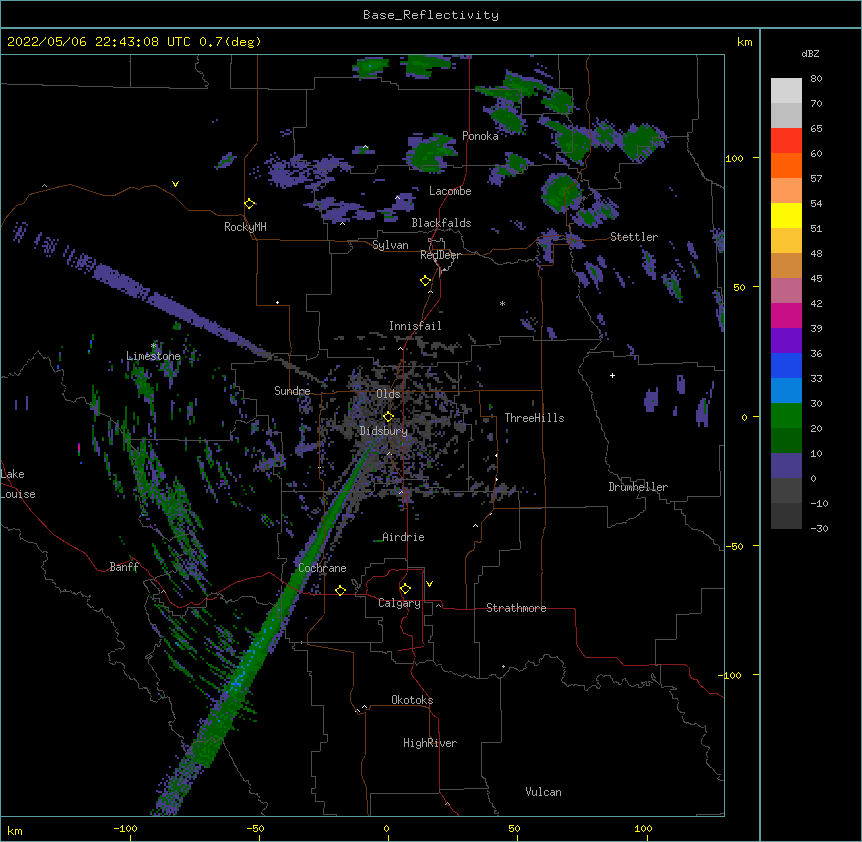Select the 10 dBZ slate-purple color swatch

786,466
